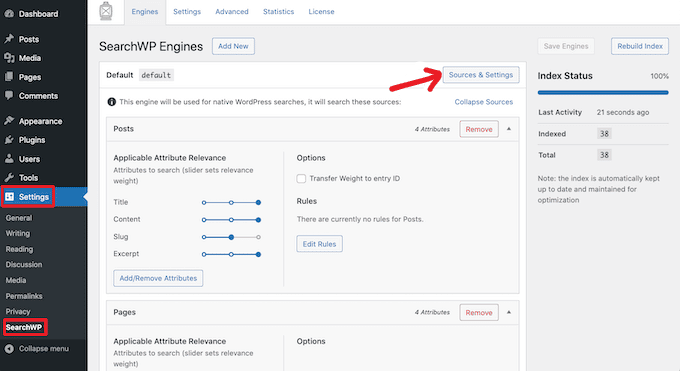This screenshot has width=680, height=371.
Task: Open the Advanced tab
Action: pos(232,12)
